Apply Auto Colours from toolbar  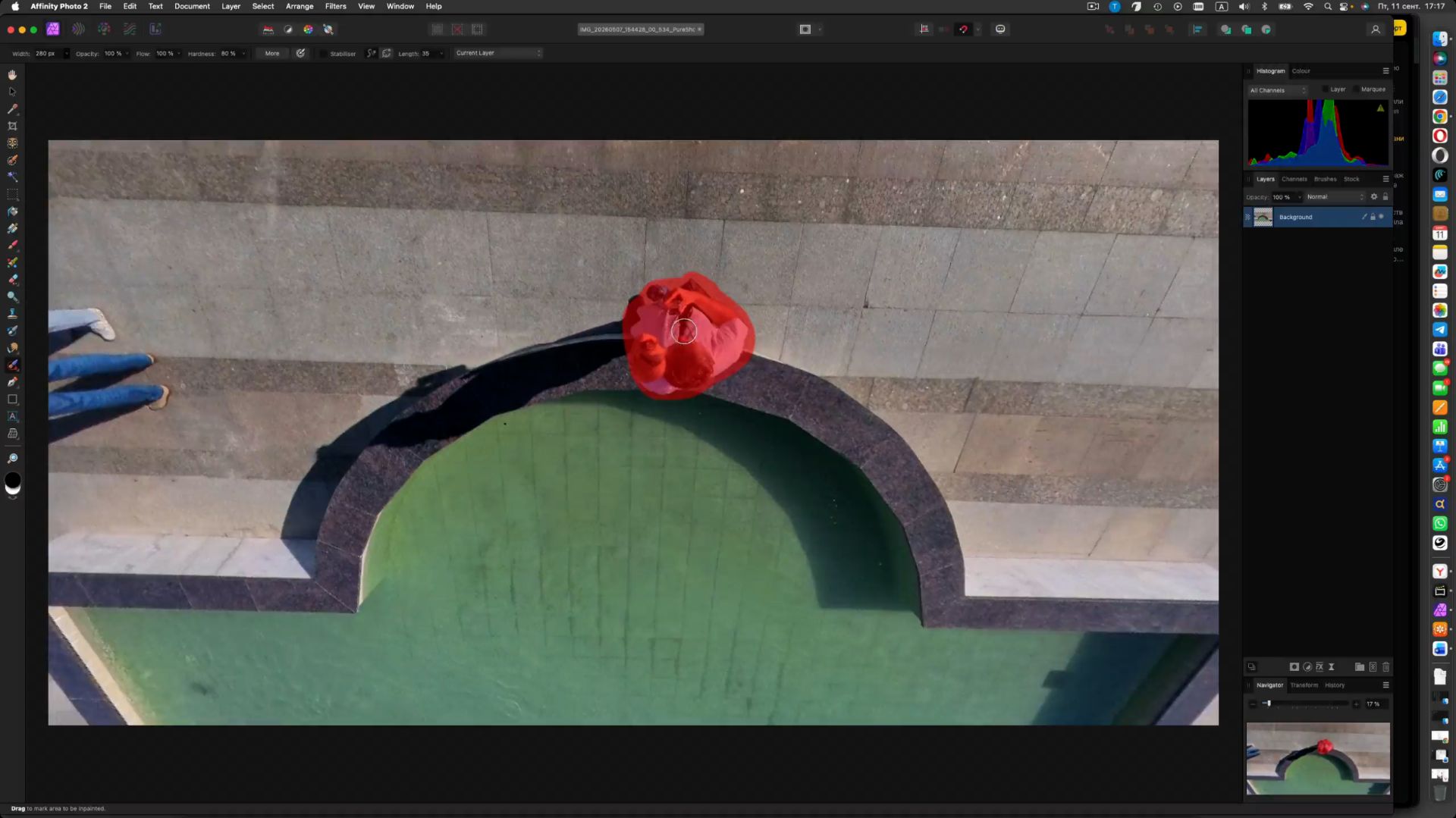click(308, 30)
